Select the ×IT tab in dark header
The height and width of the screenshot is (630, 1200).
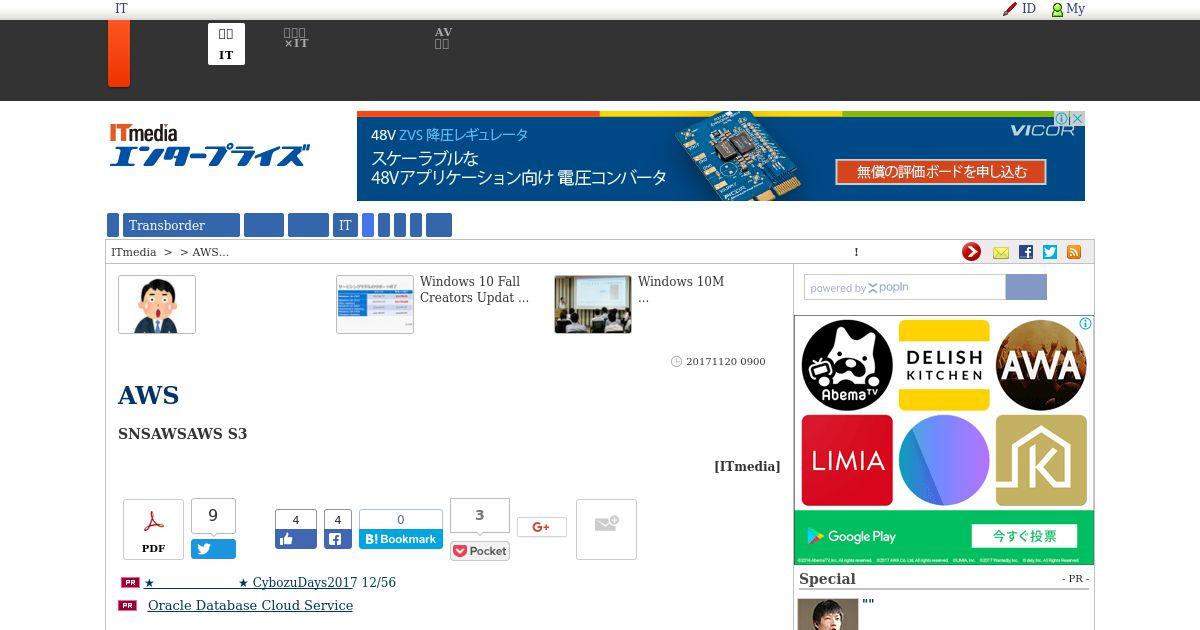[296, 39]
